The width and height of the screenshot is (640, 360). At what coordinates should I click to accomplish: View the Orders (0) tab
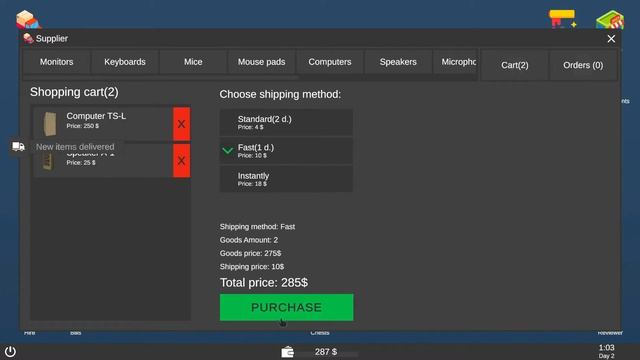point(583,65)
